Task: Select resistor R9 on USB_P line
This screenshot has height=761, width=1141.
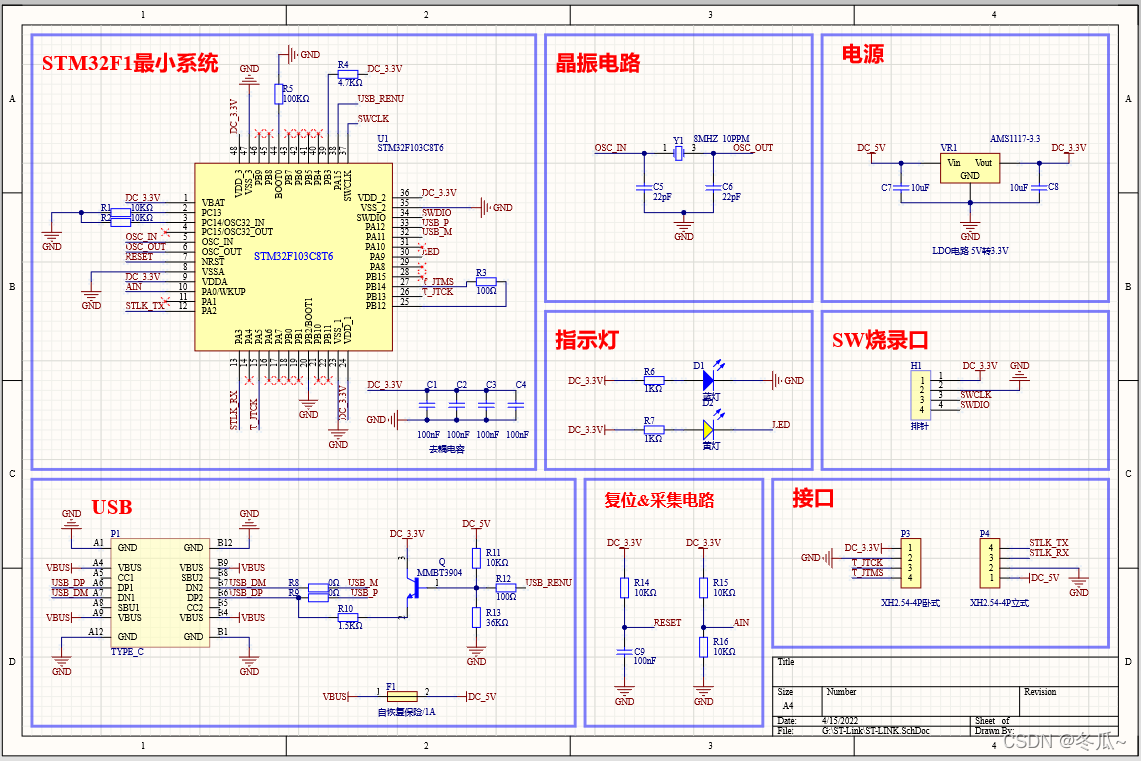Action: pos(319,597)
